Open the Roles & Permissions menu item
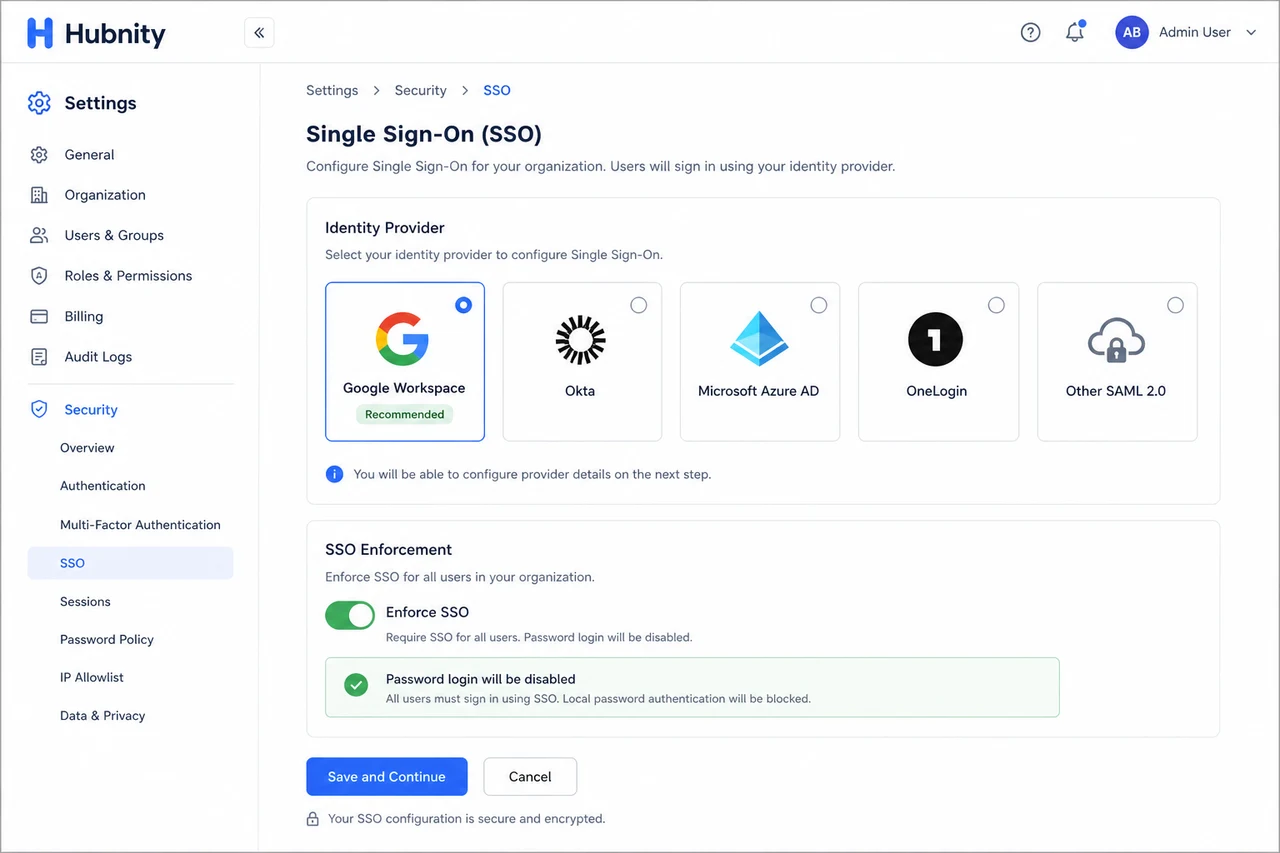This screenshot has width=1280, height=853. click(130, 276)
